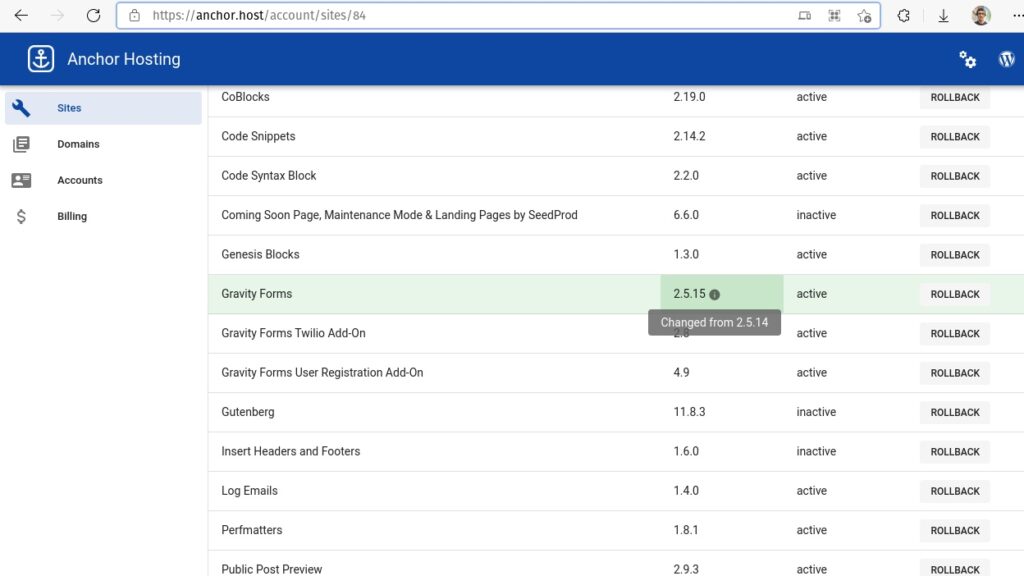Open the browser extensions puzzle icon

pyautogui.click(x=903, y=15)
